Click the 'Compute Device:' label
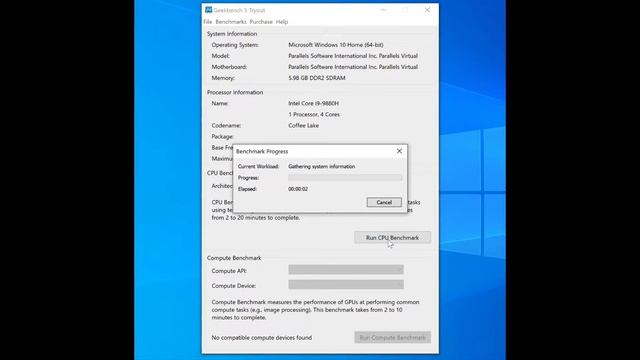Viewport: 640px width, 360px height. tap(233, 286)
